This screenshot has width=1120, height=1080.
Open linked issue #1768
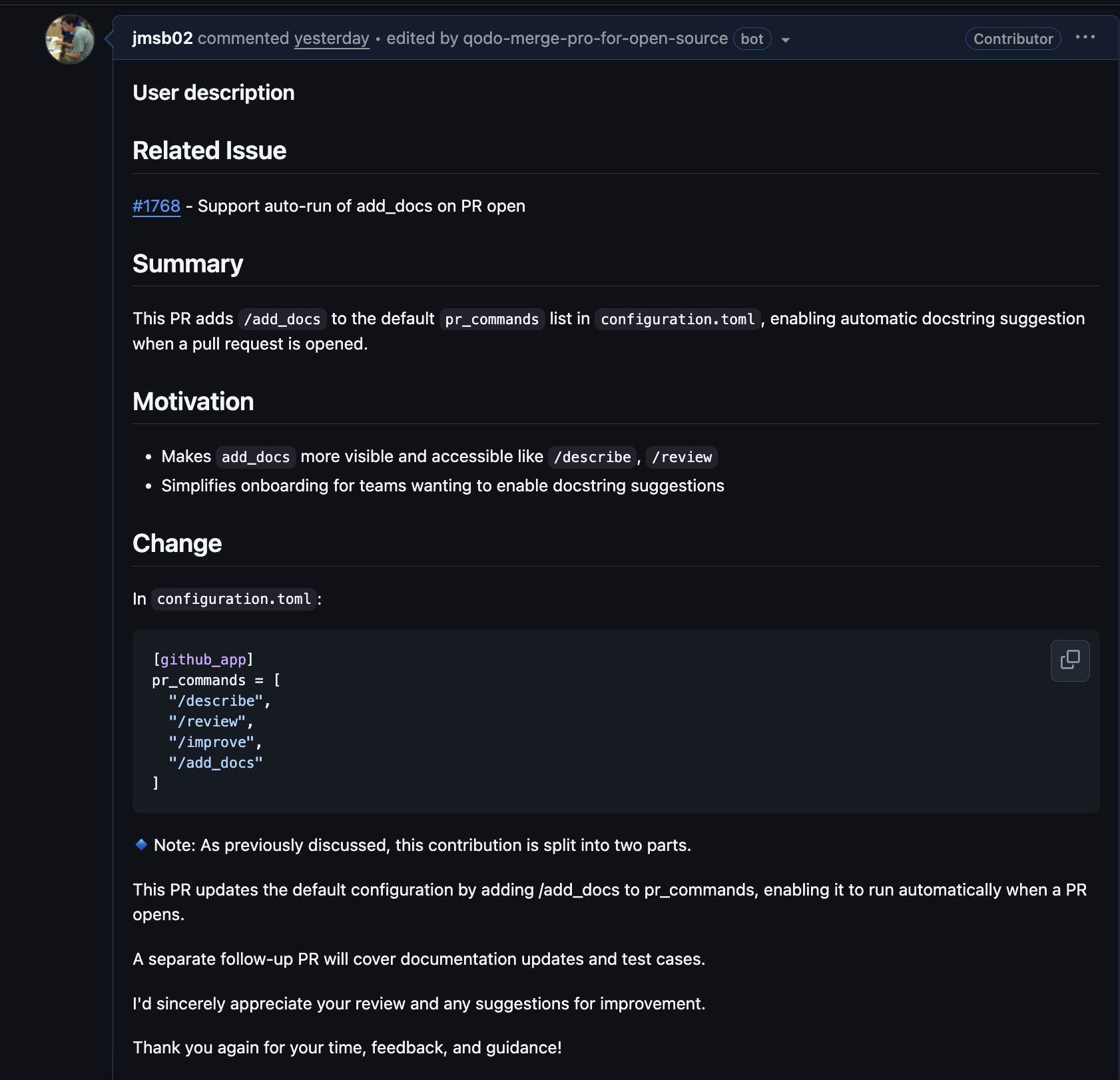coord(156,206)
